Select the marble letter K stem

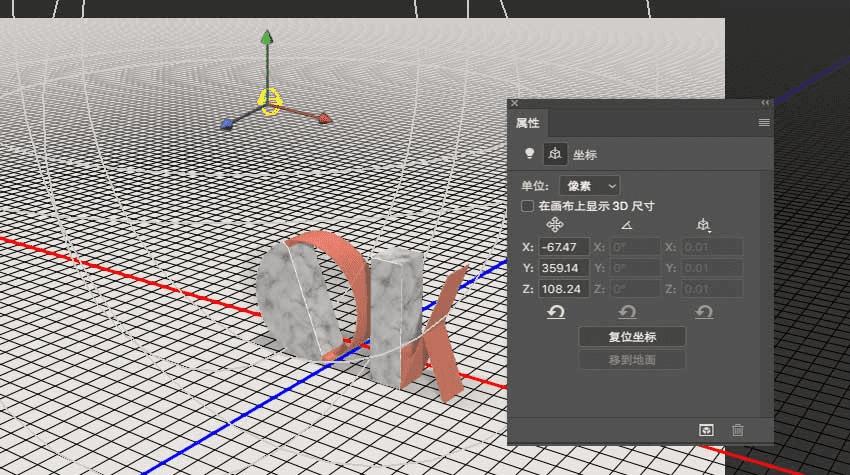[x=395, y=319]
